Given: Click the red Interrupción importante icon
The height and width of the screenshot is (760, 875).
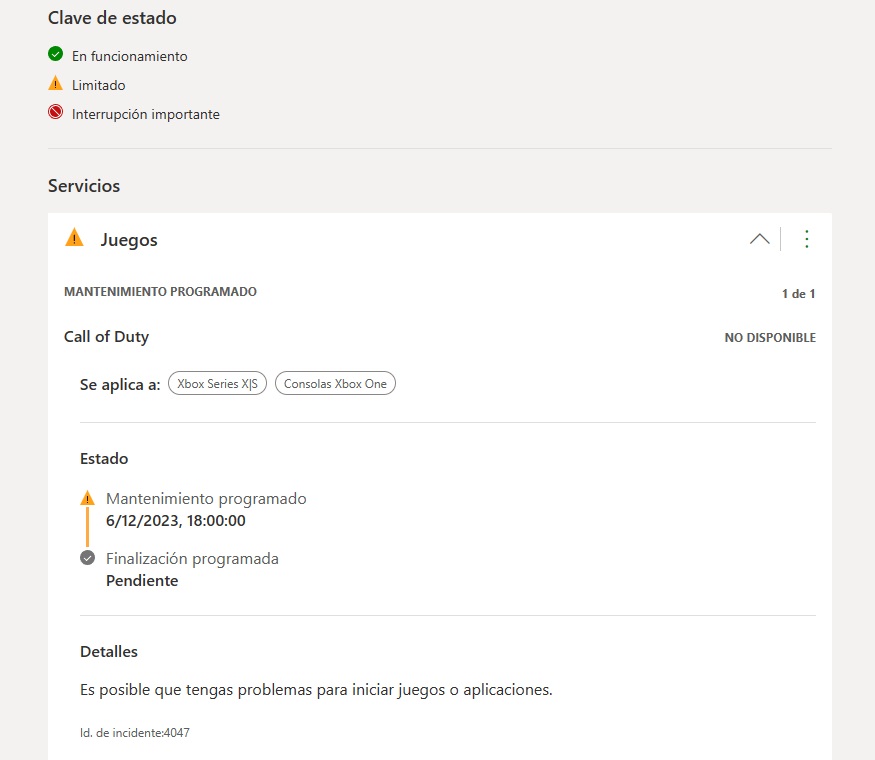Looking at the screenshot, I should [x=55, y=113].
